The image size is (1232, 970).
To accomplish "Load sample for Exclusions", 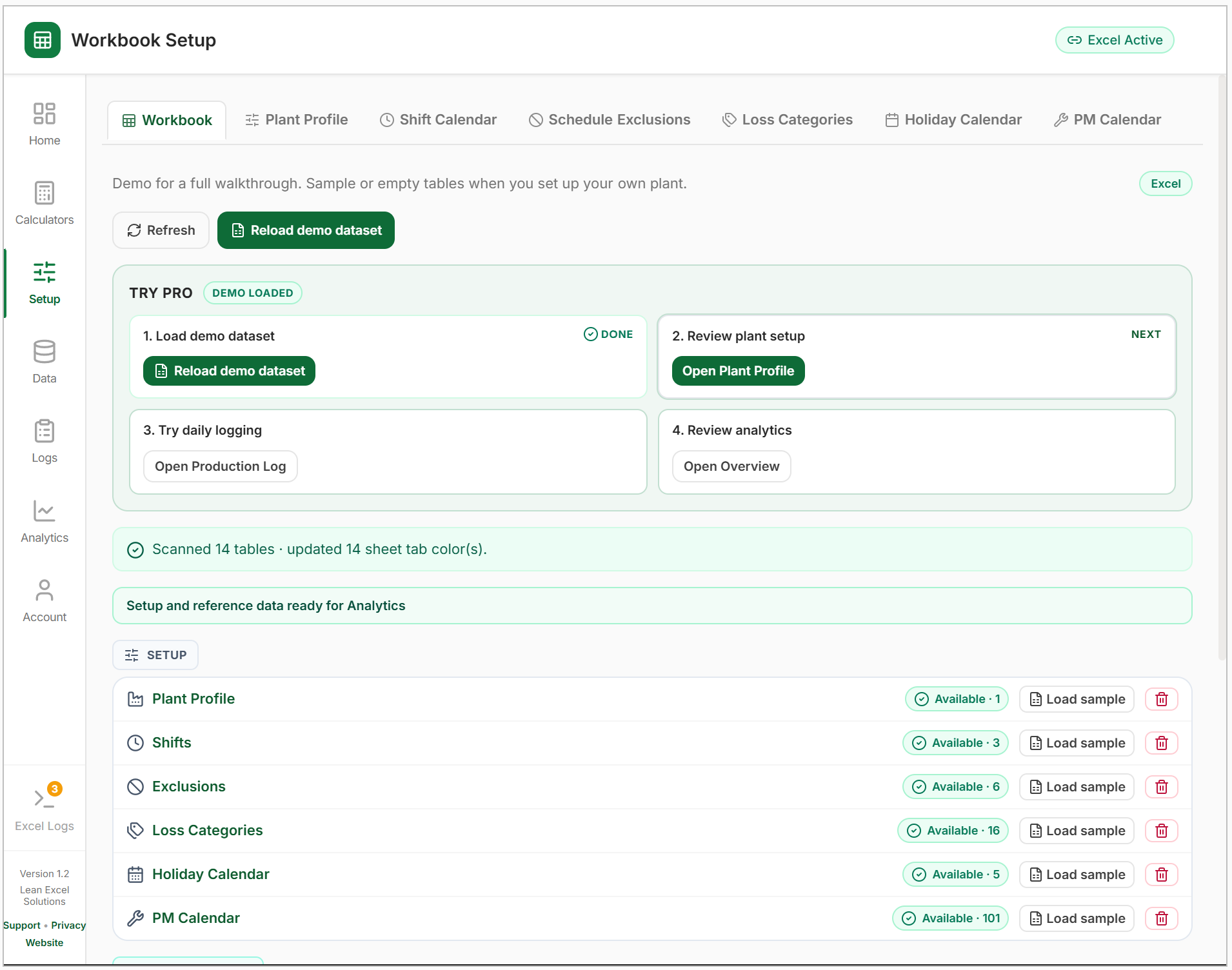I will pyautogui.click(x=1077, y=787).
